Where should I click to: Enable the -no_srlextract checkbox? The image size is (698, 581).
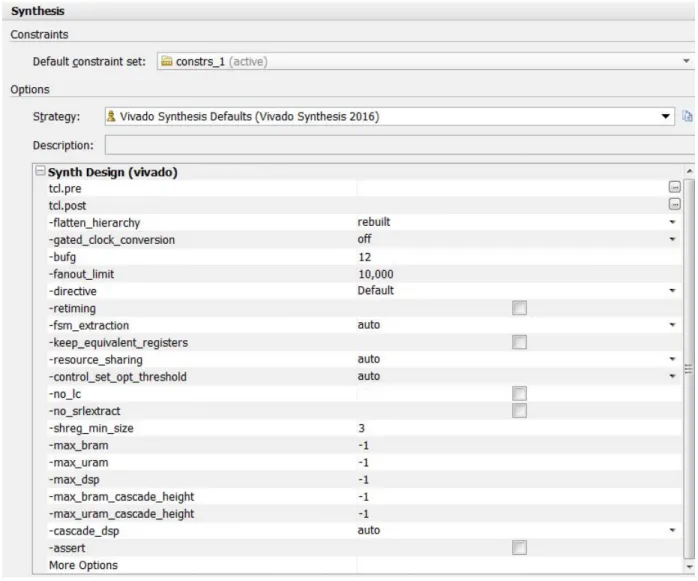519,410
